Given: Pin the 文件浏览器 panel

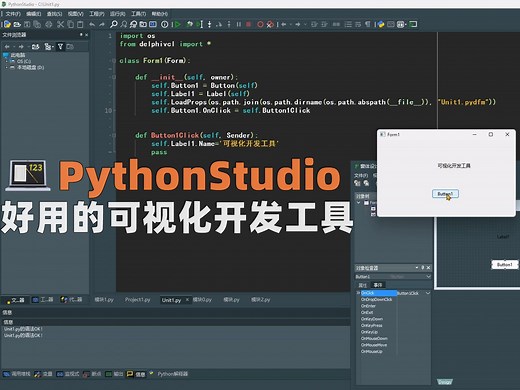Looking at the screenshot, I should point(81,35).
